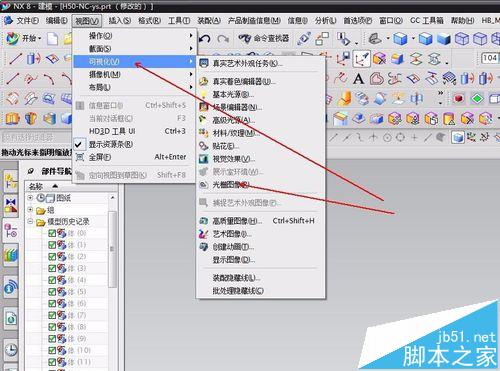
Task: Click the large letter A text tool icon
Action: [358, 79]
